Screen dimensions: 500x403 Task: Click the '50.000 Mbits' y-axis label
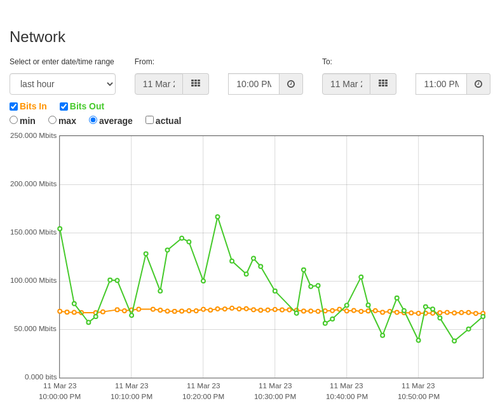pos(35,329)
